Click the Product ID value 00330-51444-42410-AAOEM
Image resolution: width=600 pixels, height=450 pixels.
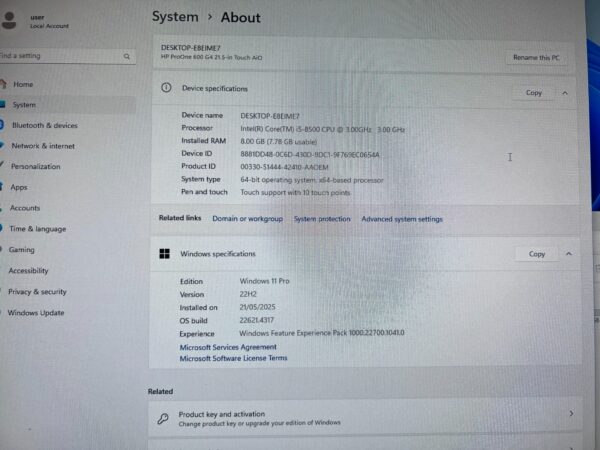[284, 167]
